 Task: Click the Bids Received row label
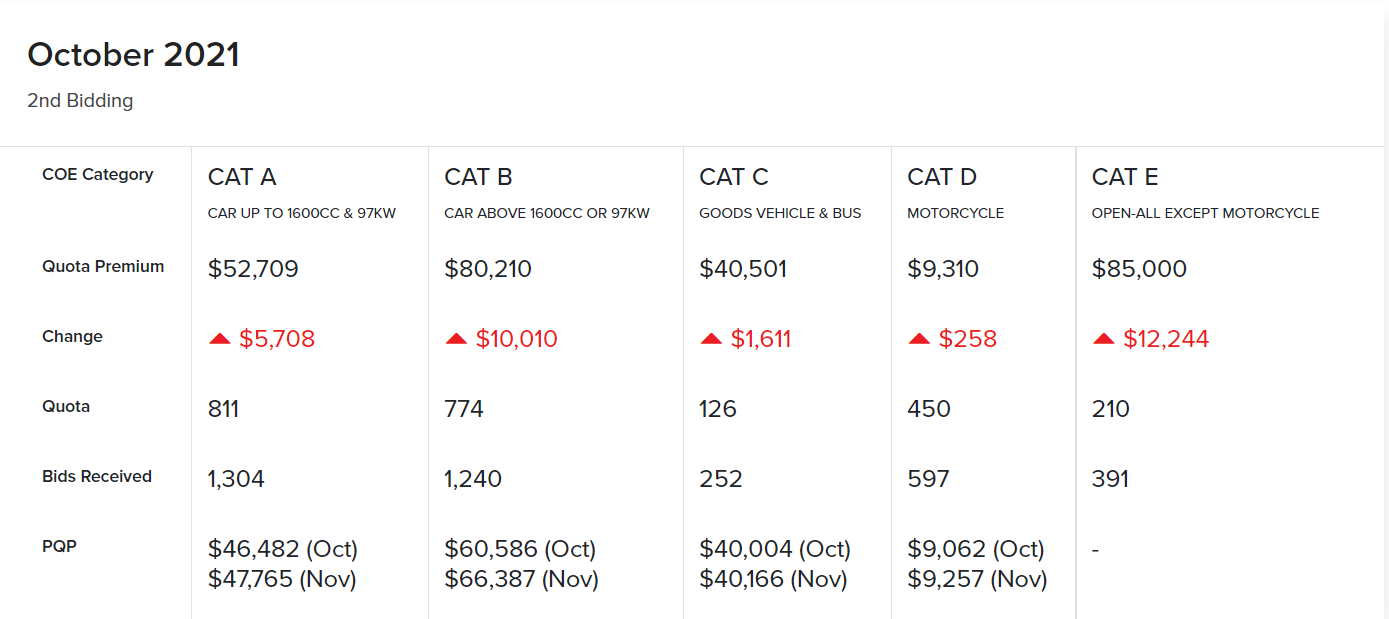point(97,477)
